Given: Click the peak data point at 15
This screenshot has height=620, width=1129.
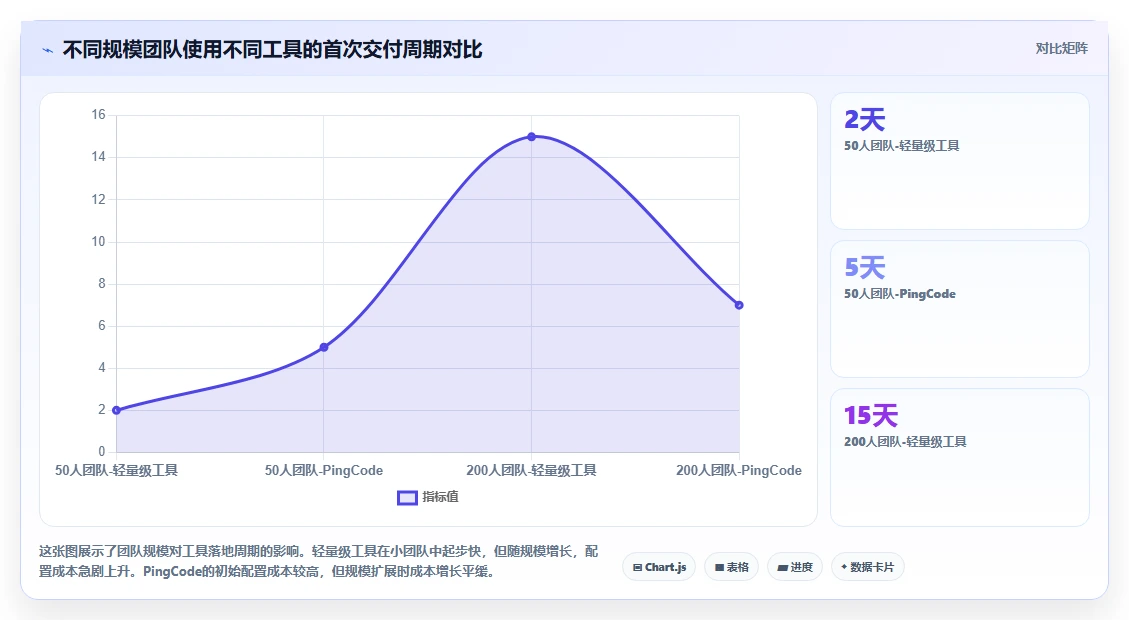Looking at the screenshot, I should click(x=531, y=137).
